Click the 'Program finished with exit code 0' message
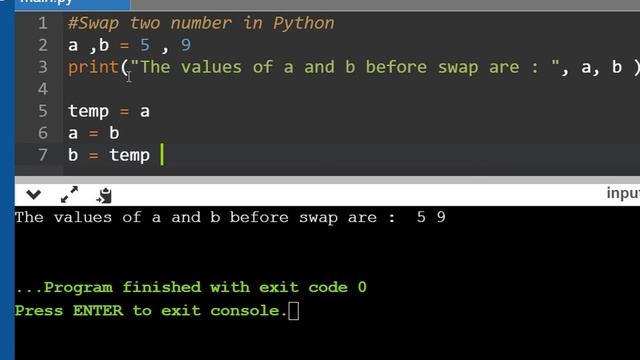 point(191,287)
